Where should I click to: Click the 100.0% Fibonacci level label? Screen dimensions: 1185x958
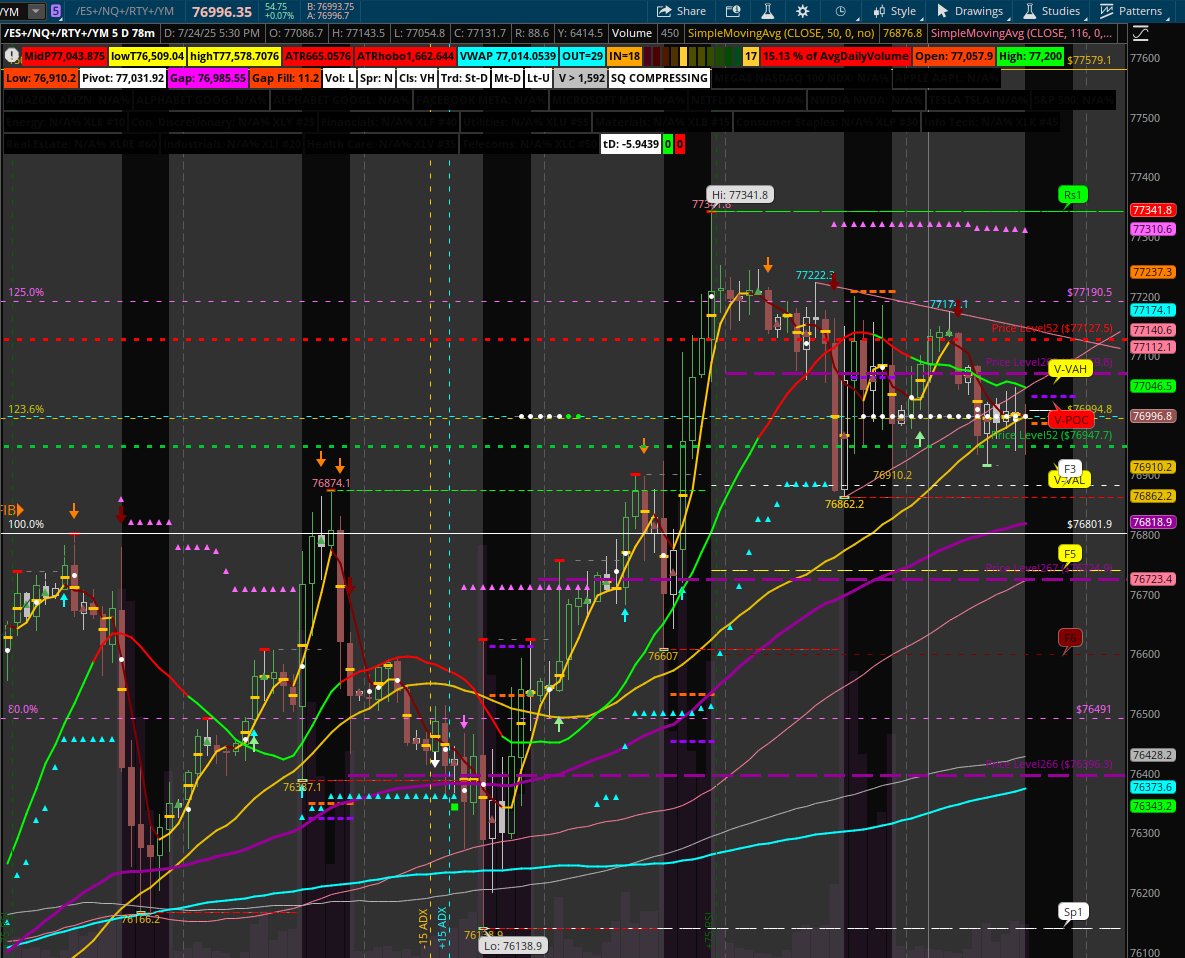pos(26,524)
